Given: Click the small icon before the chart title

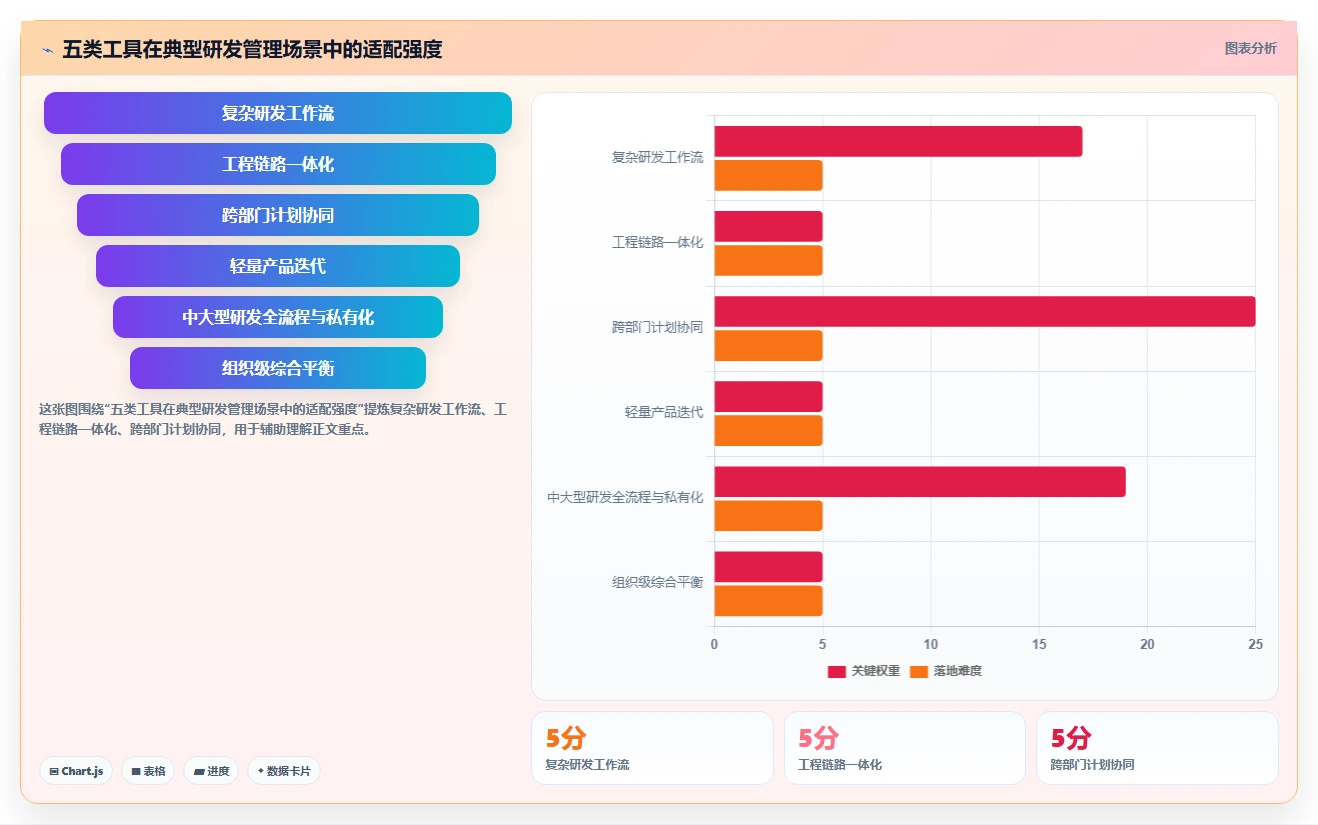Looking at the screenshot, I should [x=47, y=49].
